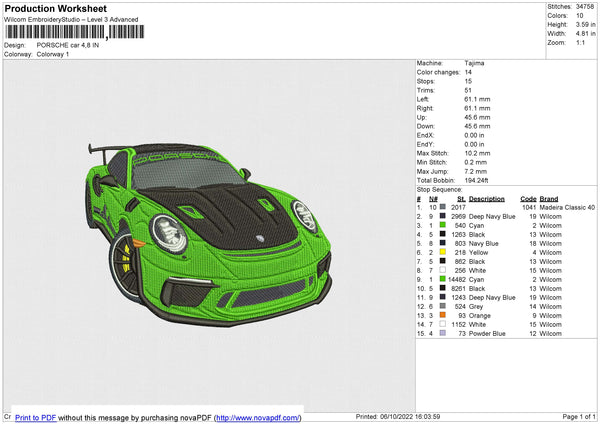Image resolution: width=600 pixels, height=424 pixels.
Task: Click stitch count 8261 in row 10
Action: coord(458,289)
